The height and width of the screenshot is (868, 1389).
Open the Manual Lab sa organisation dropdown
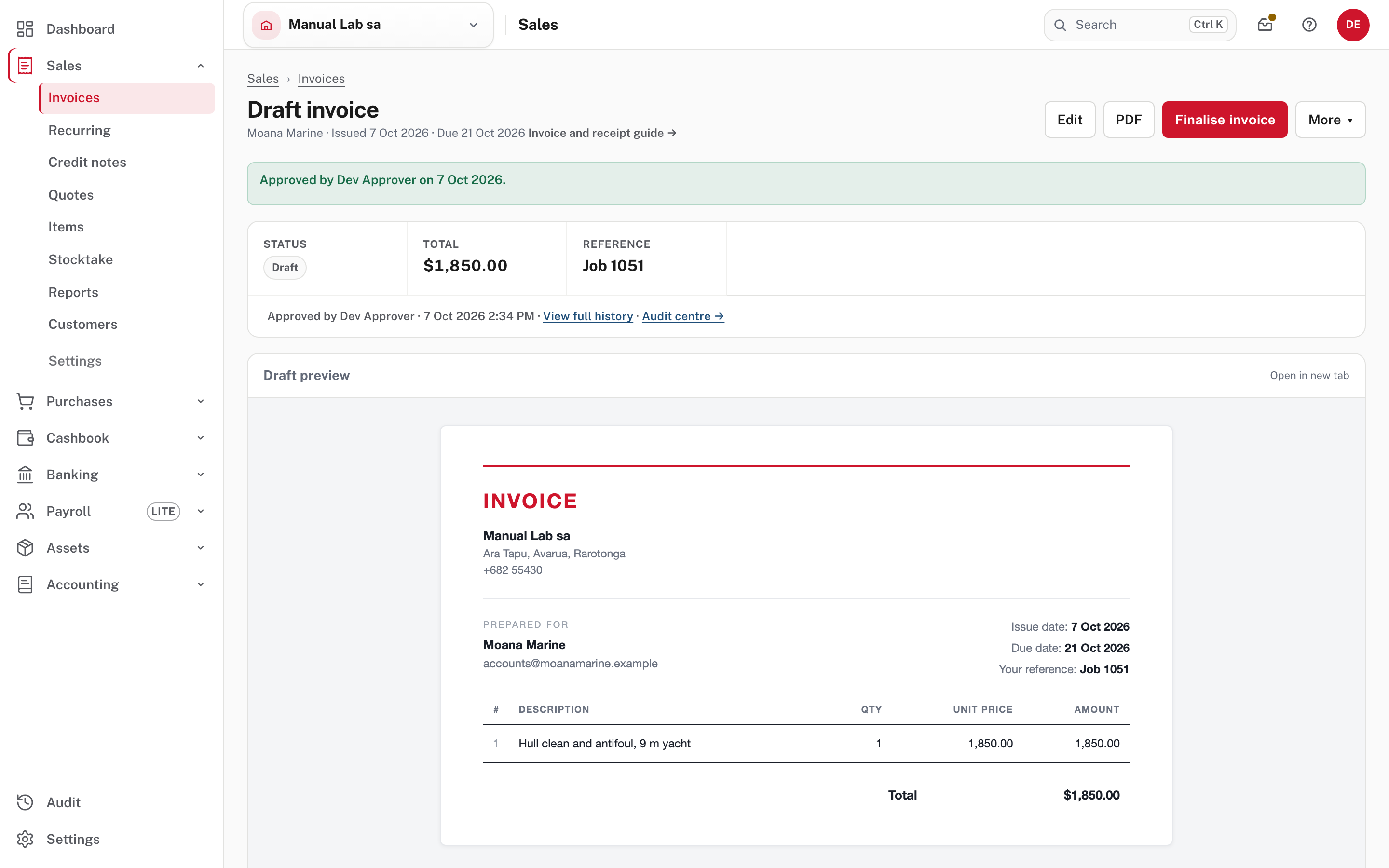368,25
